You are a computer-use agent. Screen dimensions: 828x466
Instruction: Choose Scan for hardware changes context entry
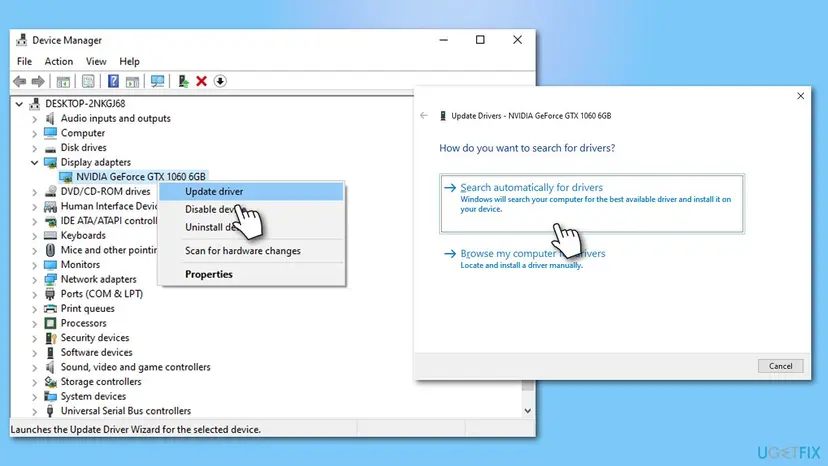[x=251, y=251]
